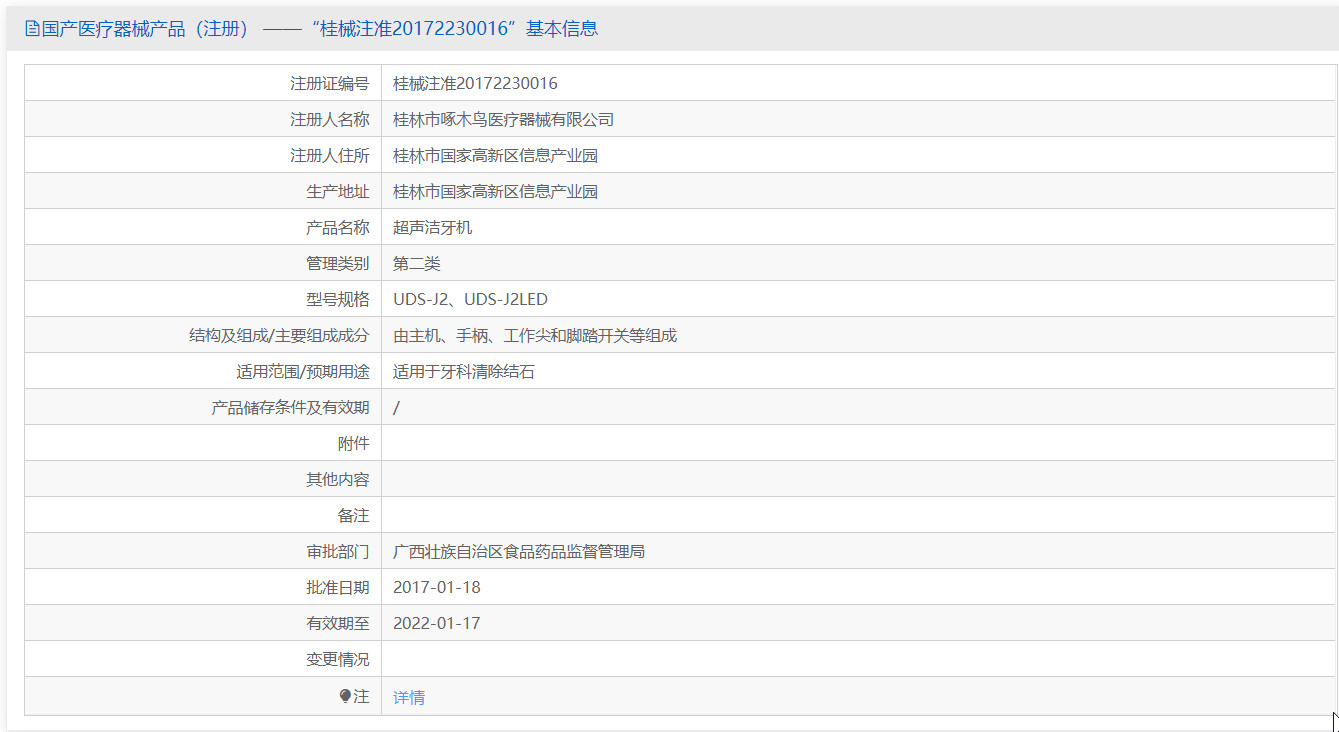This screenshot has width=1339, height=732.
Task: Open the 详情 link
Action: [409, 697]
